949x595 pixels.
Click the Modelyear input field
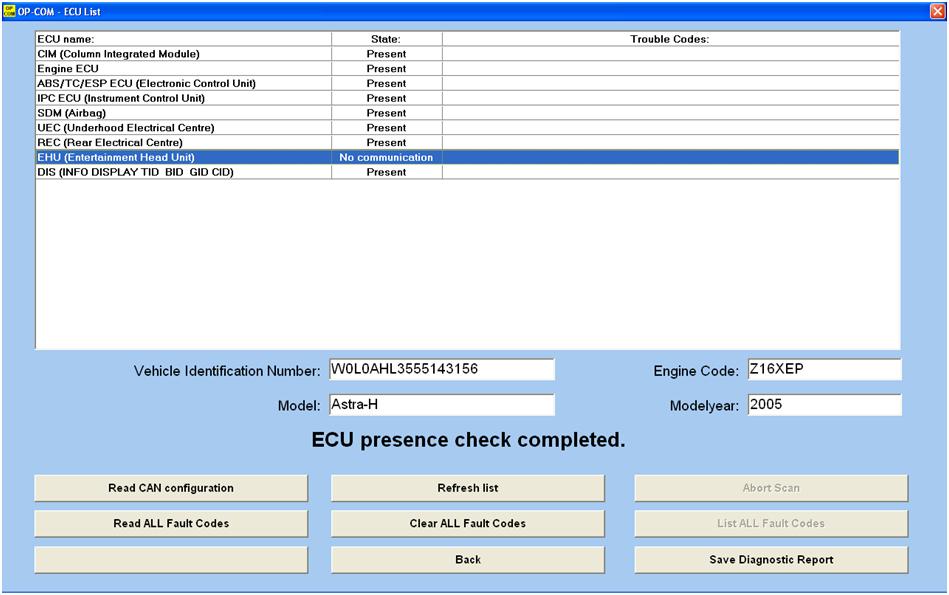[823, 405]
